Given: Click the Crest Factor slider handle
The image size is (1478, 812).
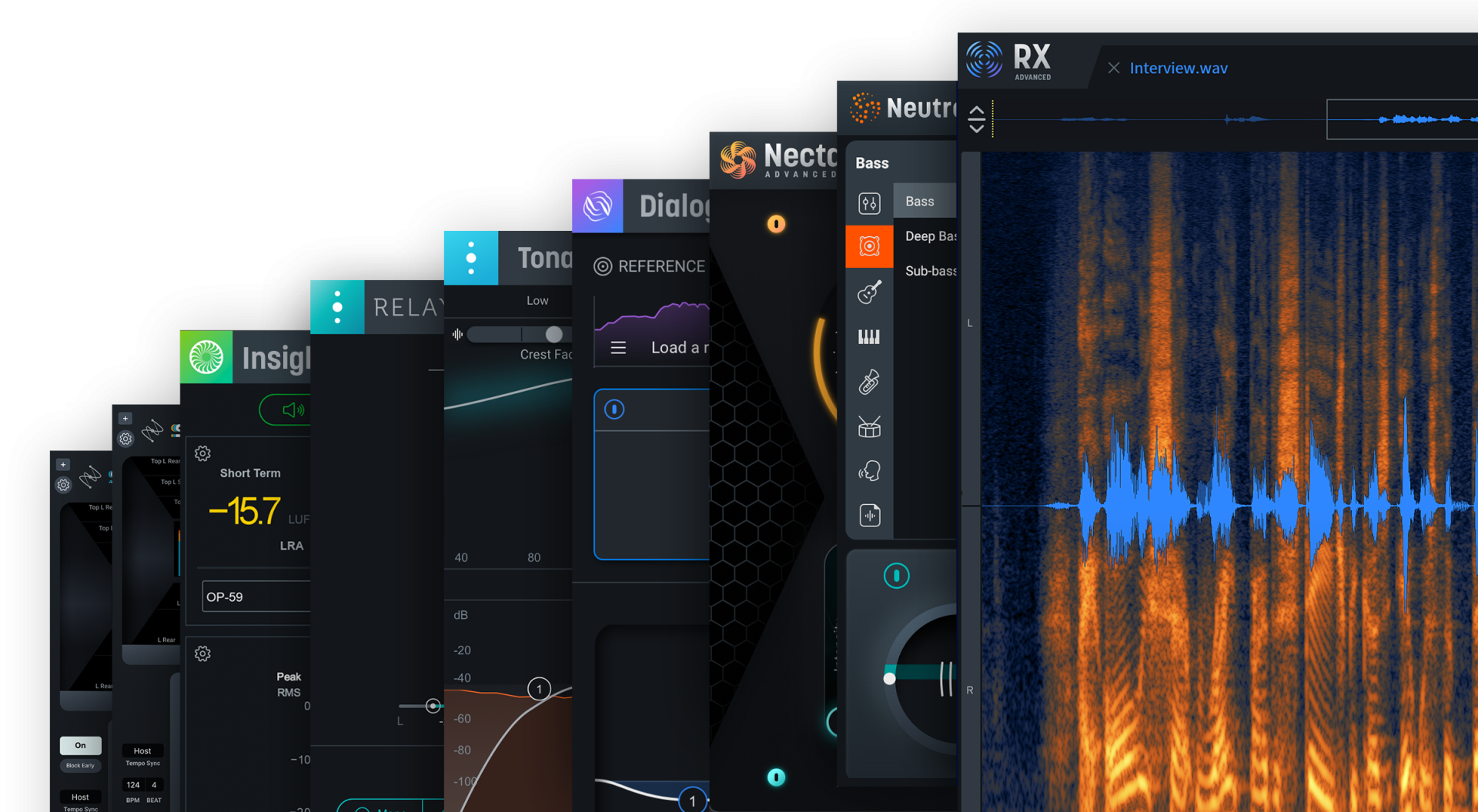Looking at the screenshot, I should (553, 334).
